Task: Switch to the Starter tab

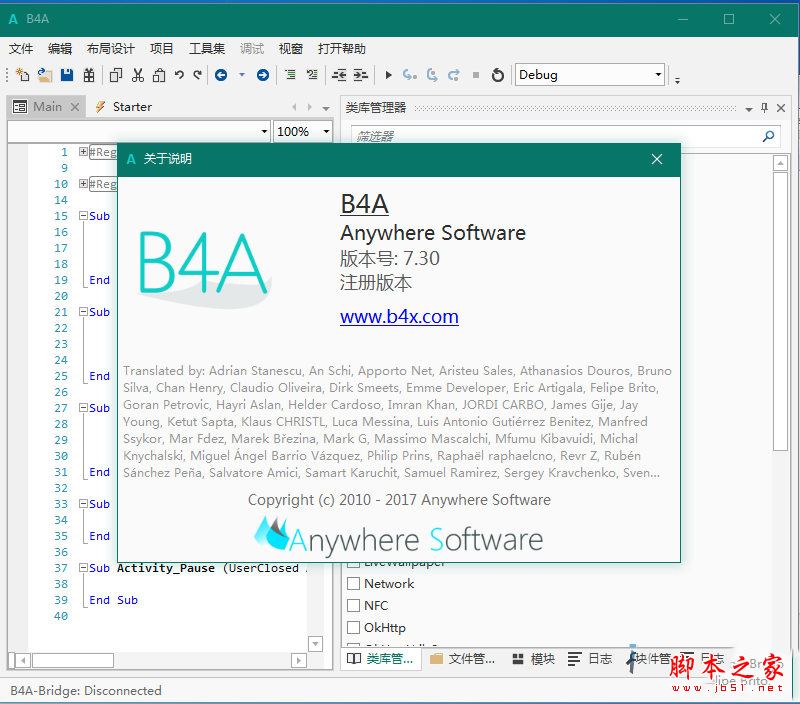Action: [124, 107]
